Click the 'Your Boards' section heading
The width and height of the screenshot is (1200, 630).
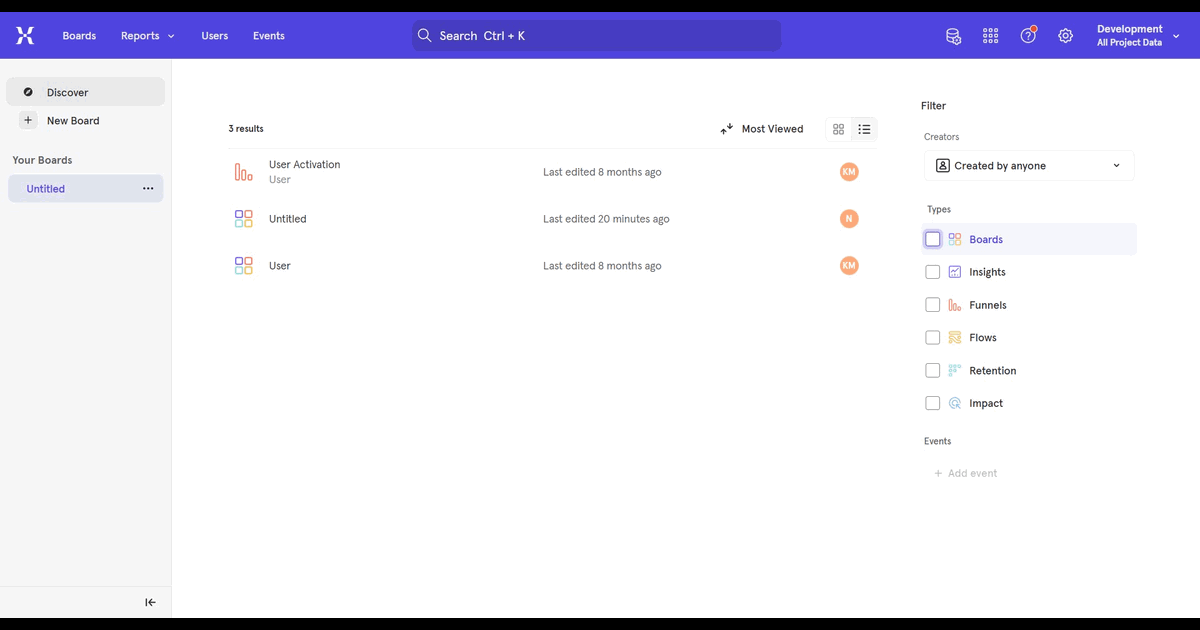point(42,160)
